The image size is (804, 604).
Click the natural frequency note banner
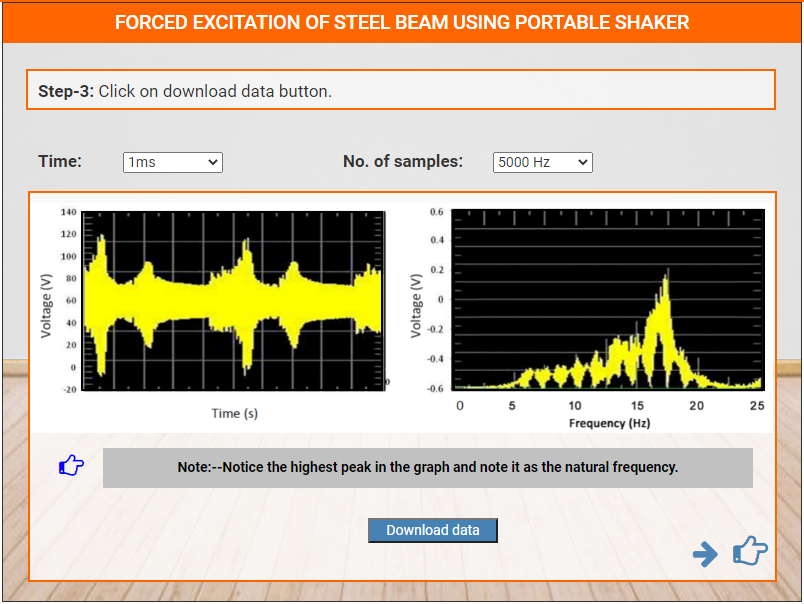[427, 467]
